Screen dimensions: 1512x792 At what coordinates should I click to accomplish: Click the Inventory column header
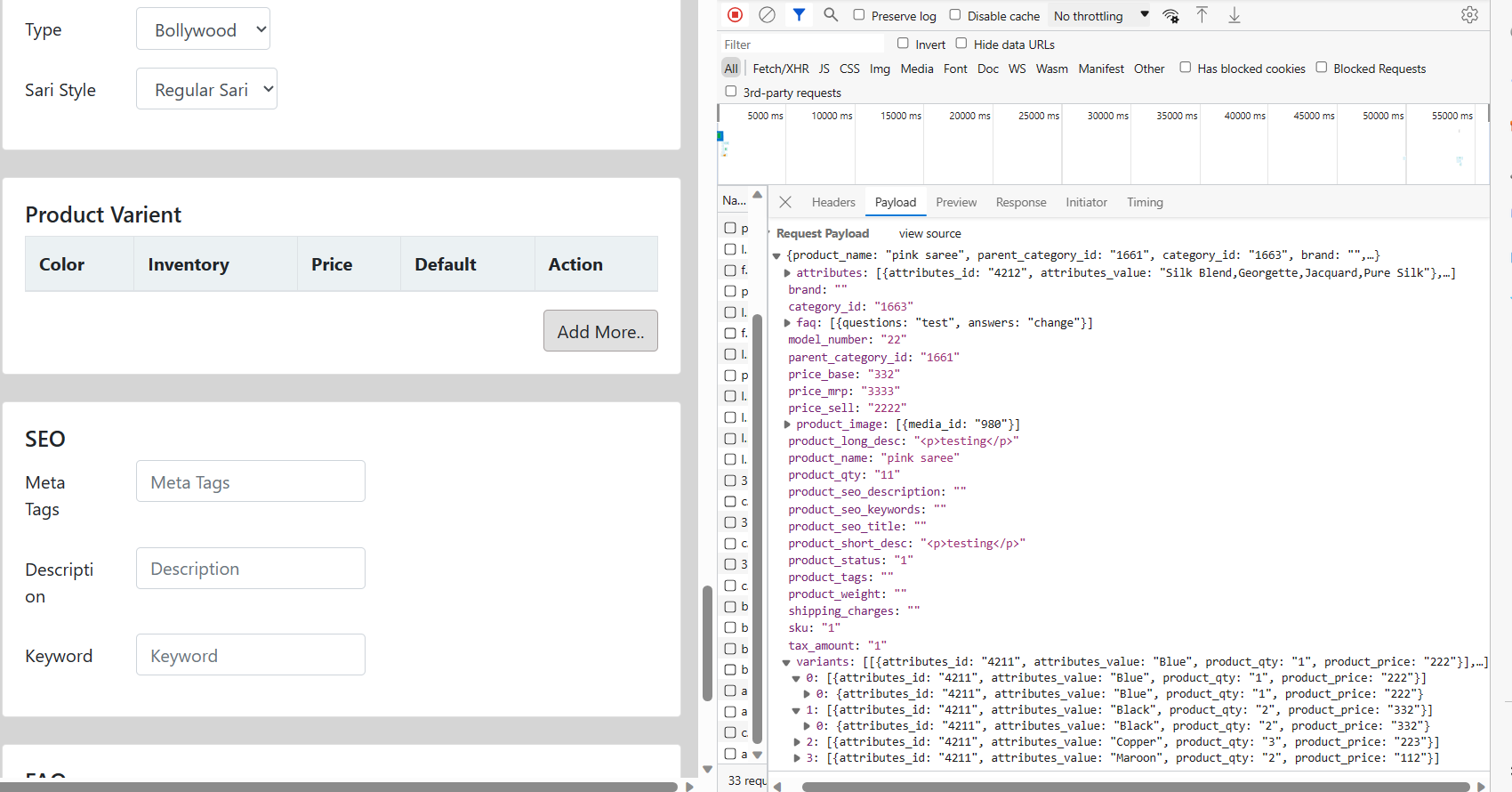coord(215,264)
